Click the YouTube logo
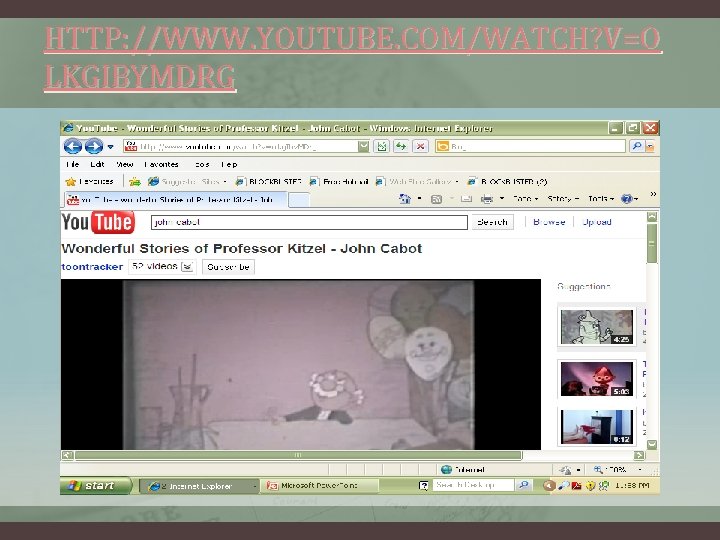Viewport: 720px width, 540px height. [x=98, y=222]
